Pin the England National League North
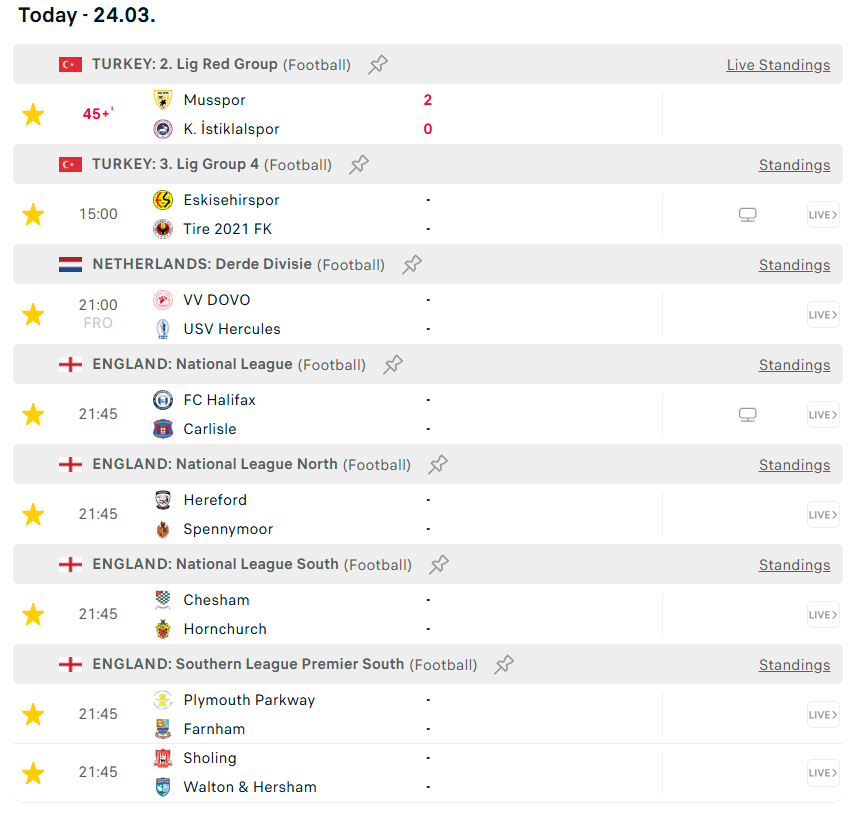This screenshot has width=853, height=817. tap(438, 465)
